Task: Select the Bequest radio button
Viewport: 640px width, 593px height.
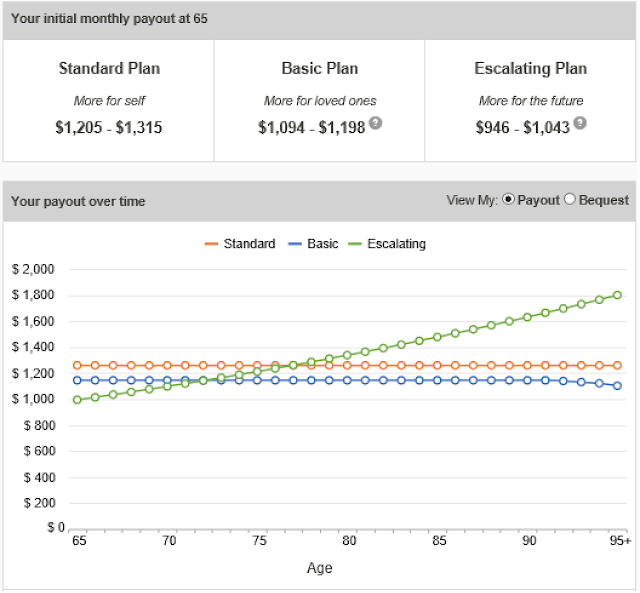Action: [570, 200]
